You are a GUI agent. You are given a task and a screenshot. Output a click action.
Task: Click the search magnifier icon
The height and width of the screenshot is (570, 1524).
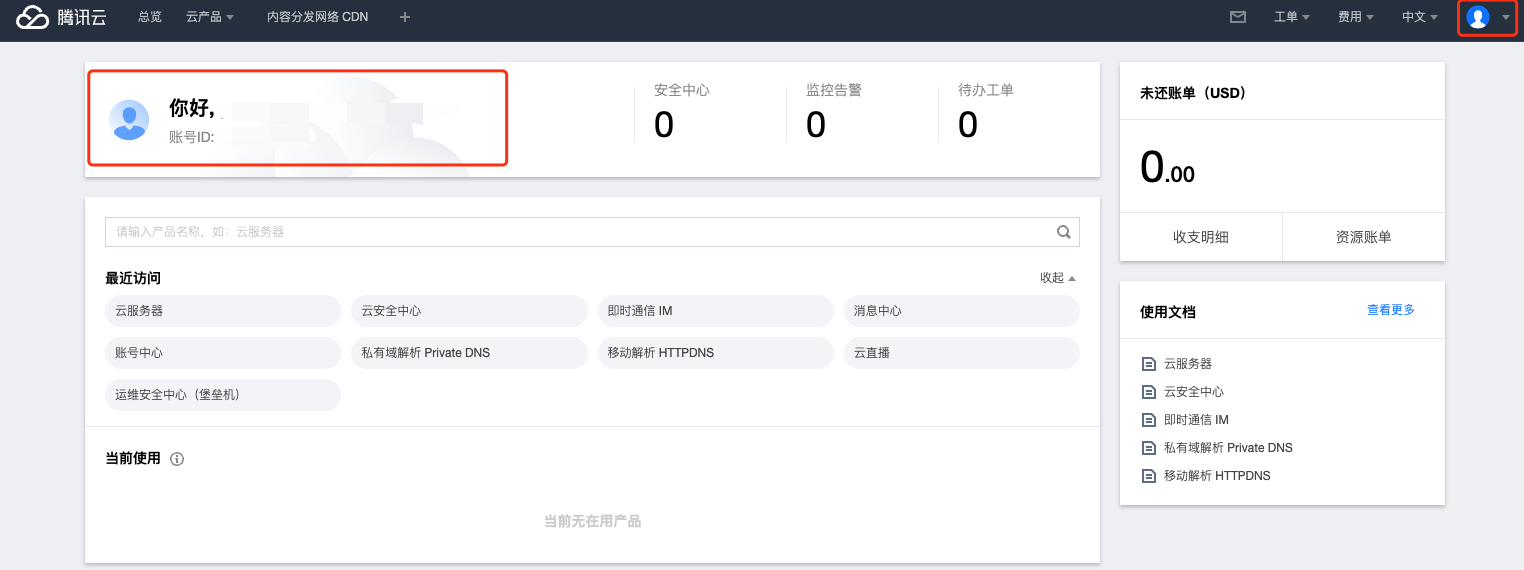coord(1064,232)
